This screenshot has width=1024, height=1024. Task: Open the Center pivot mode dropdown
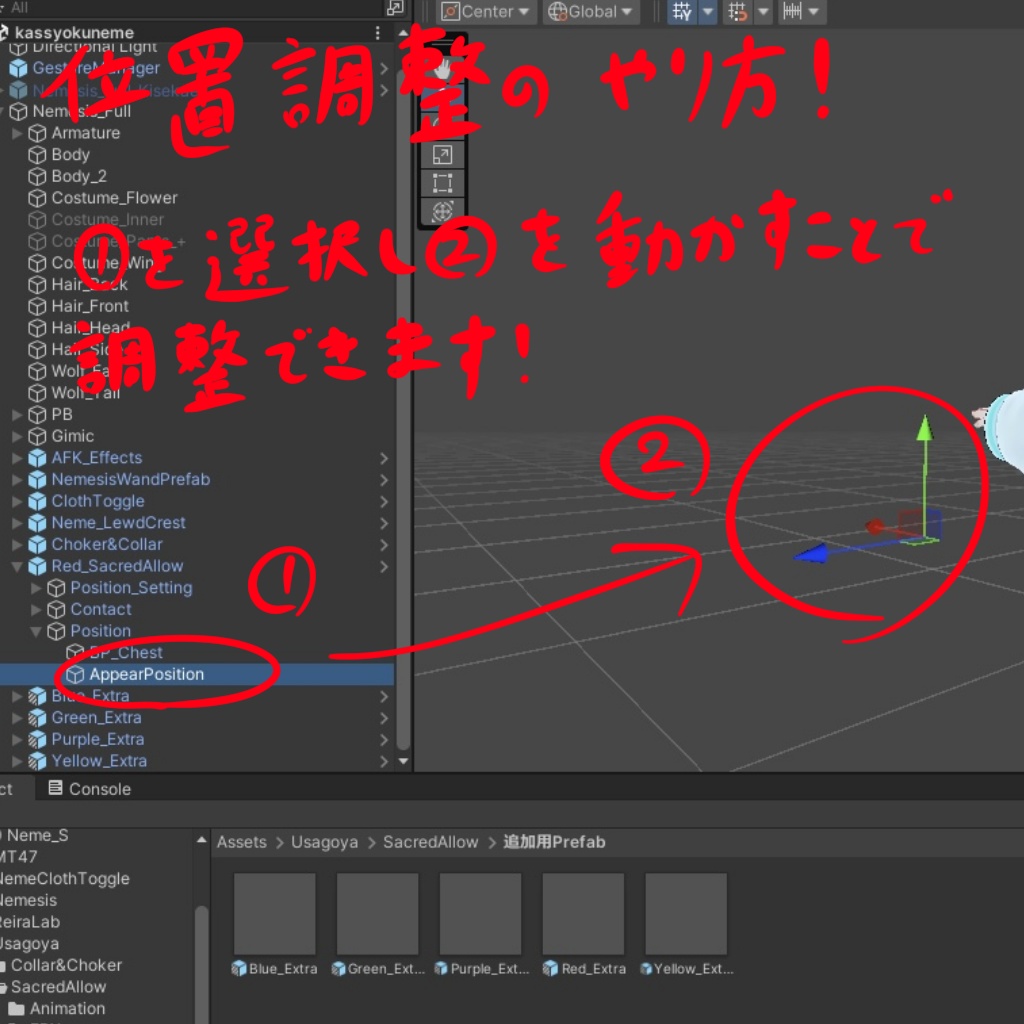click(485, 11)
